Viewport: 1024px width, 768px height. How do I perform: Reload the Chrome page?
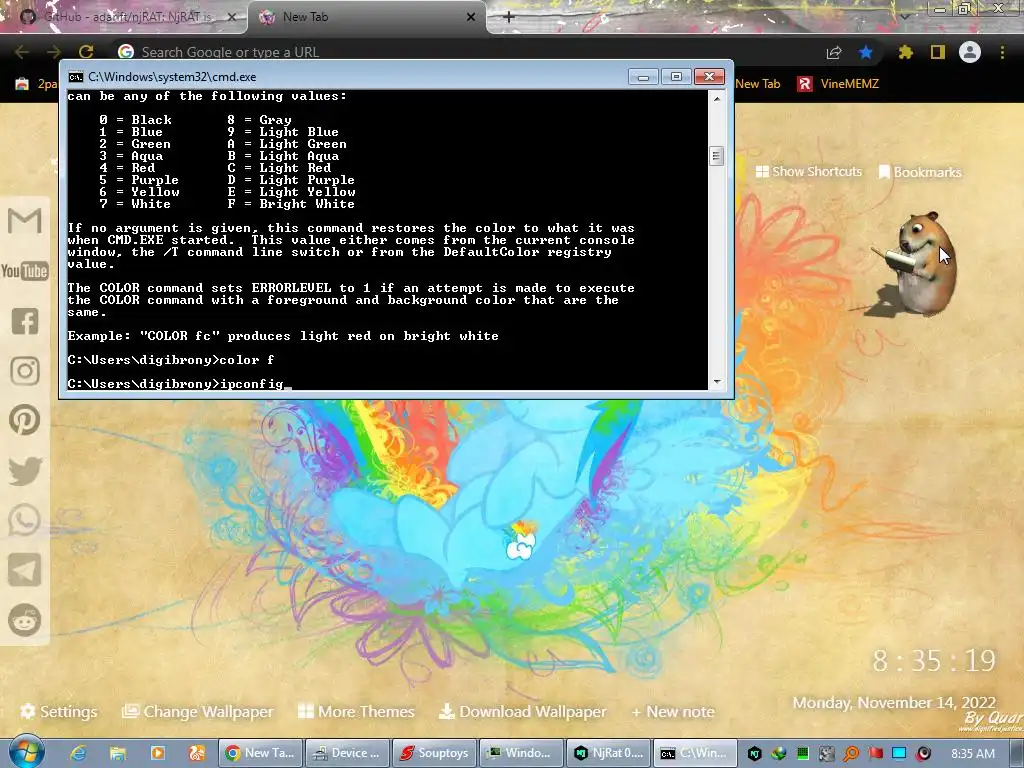click(86, 52)
